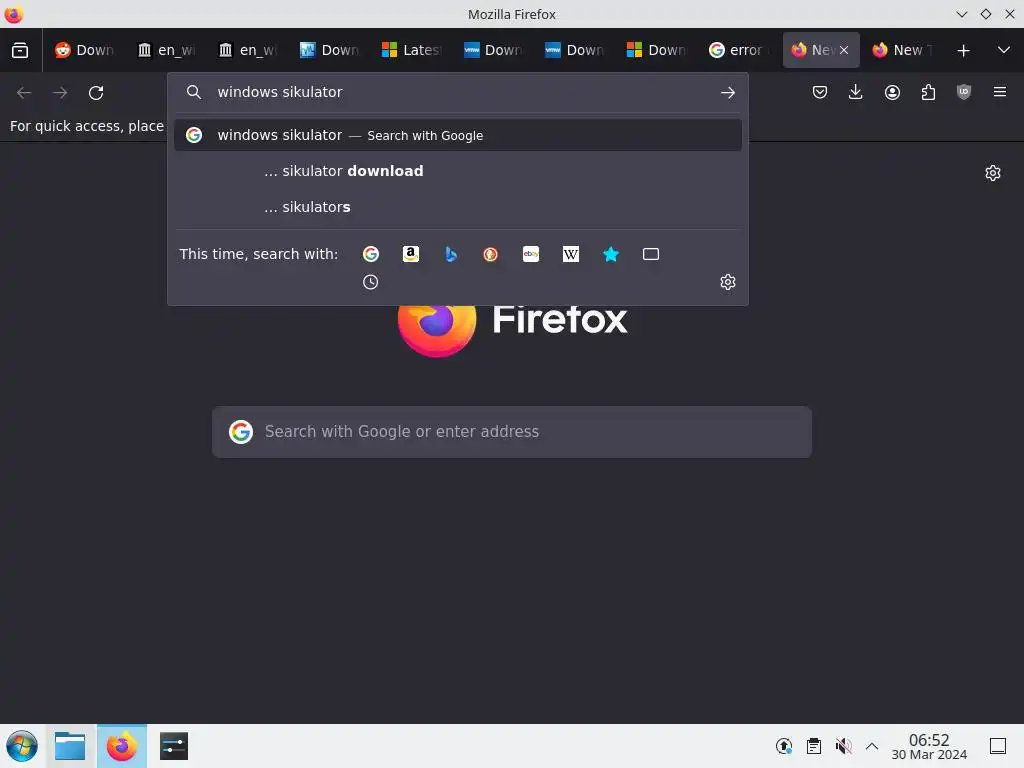Open new tab personalize gear icon

pos(993,173)
